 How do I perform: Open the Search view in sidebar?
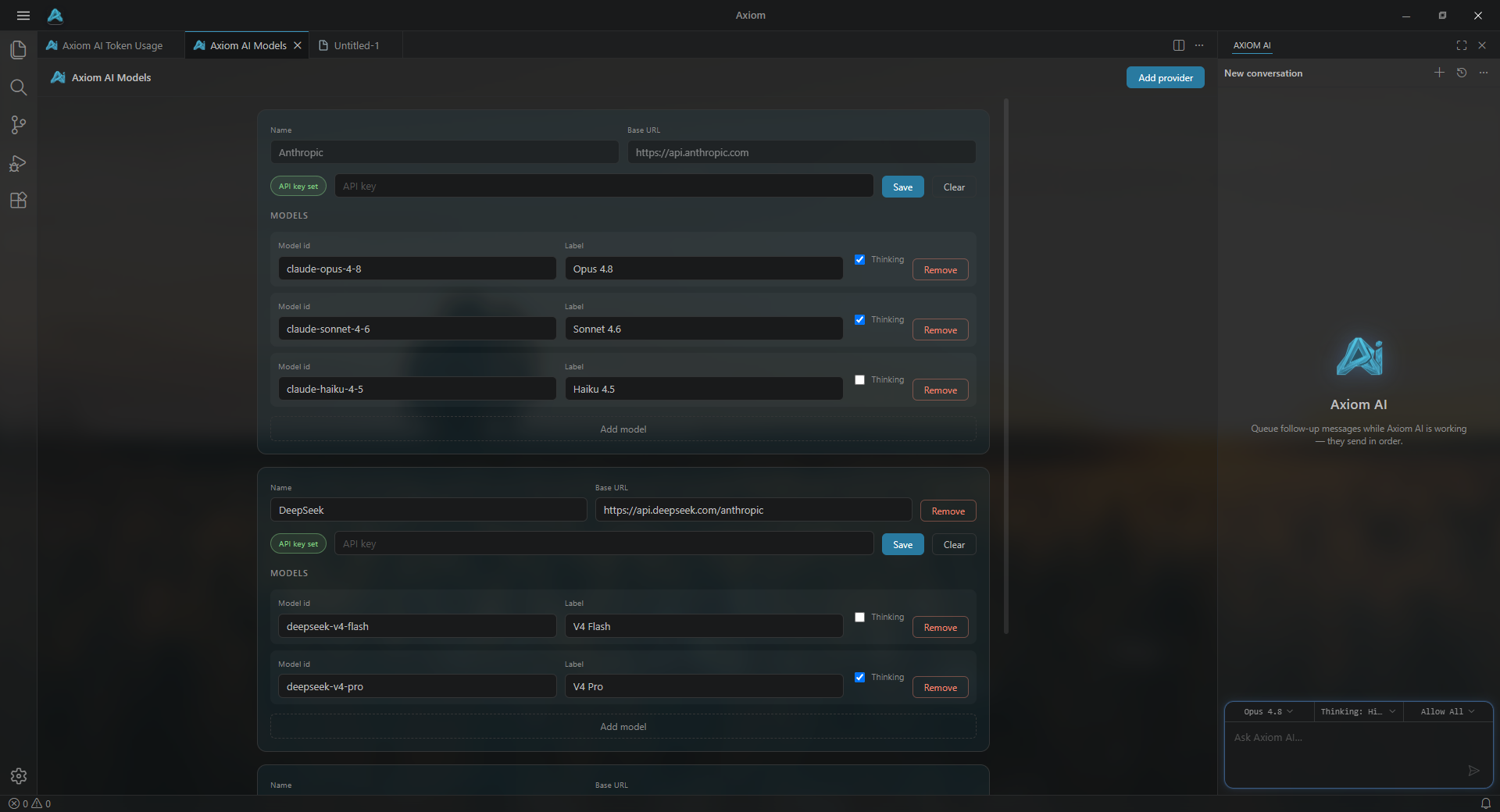pyautogui.click(x=19, y=87)
